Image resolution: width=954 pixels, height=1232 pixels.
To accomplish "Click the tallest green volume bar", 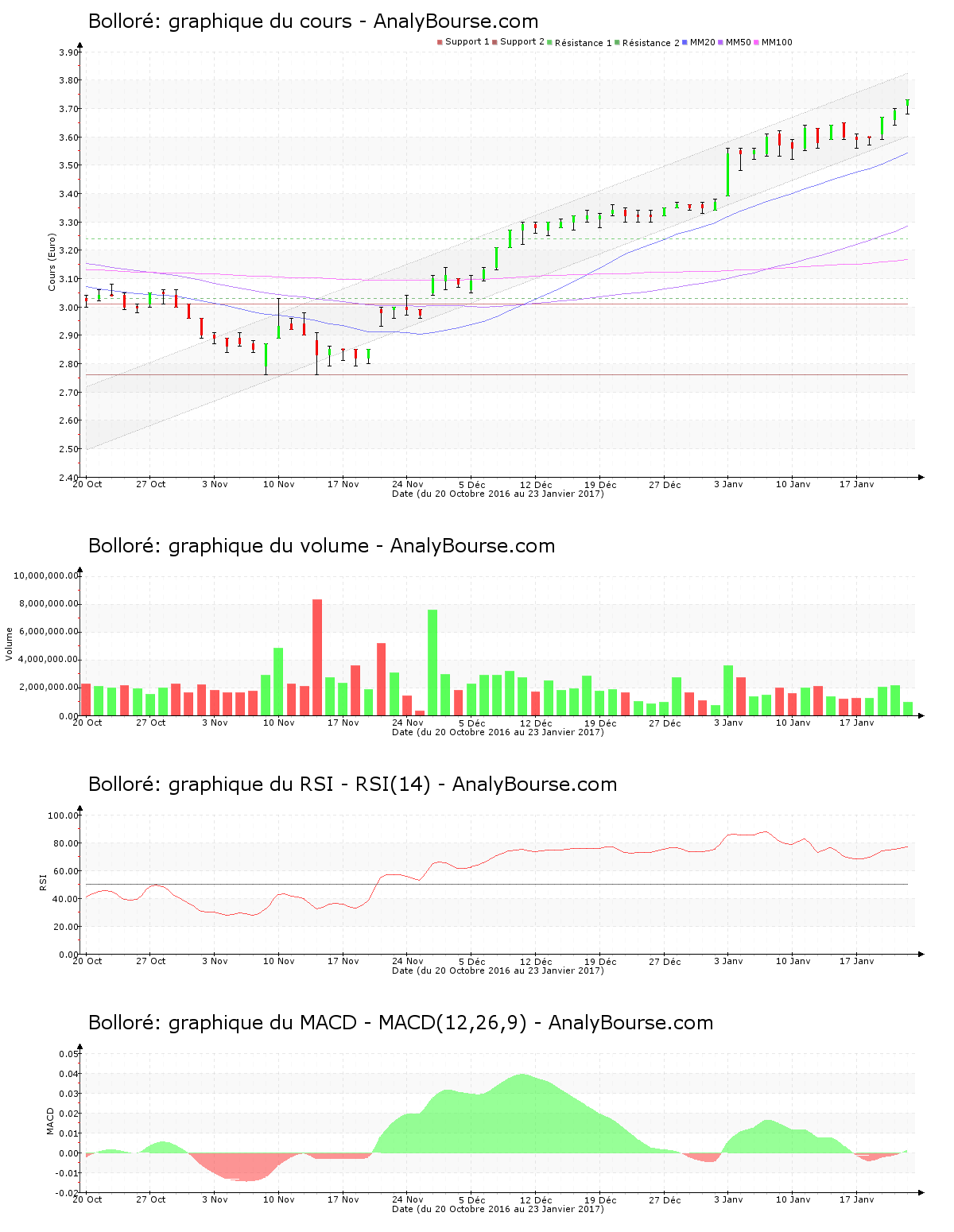I will 432,663.
